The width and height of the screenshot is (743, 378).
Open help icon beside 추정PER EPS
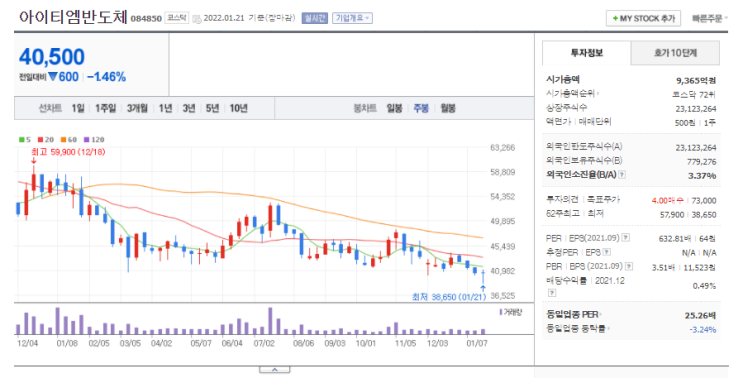tap(607, 252)
